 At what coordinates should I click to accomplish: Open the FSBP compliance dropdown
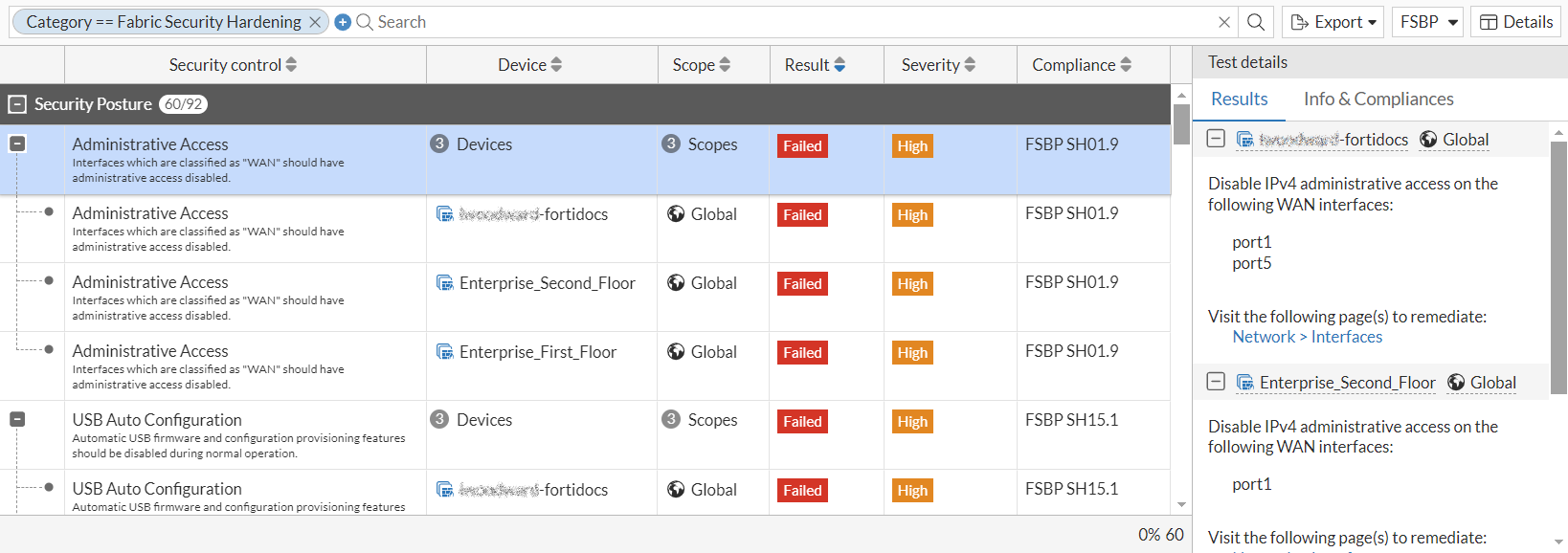[x=1426, y=22]
